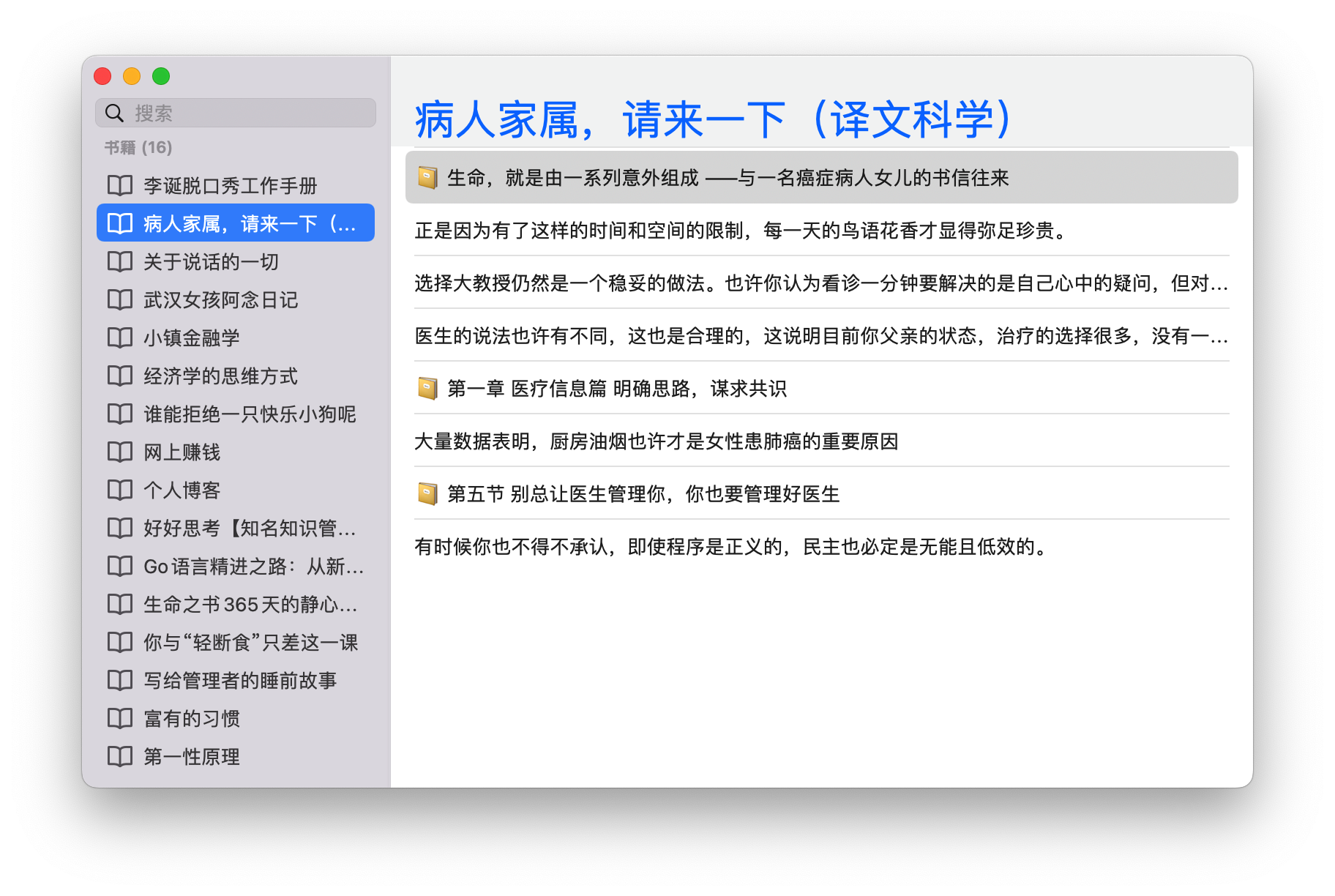Click the folder icon on the 生命，就是由一系列意外组成 header

[427, 177]
